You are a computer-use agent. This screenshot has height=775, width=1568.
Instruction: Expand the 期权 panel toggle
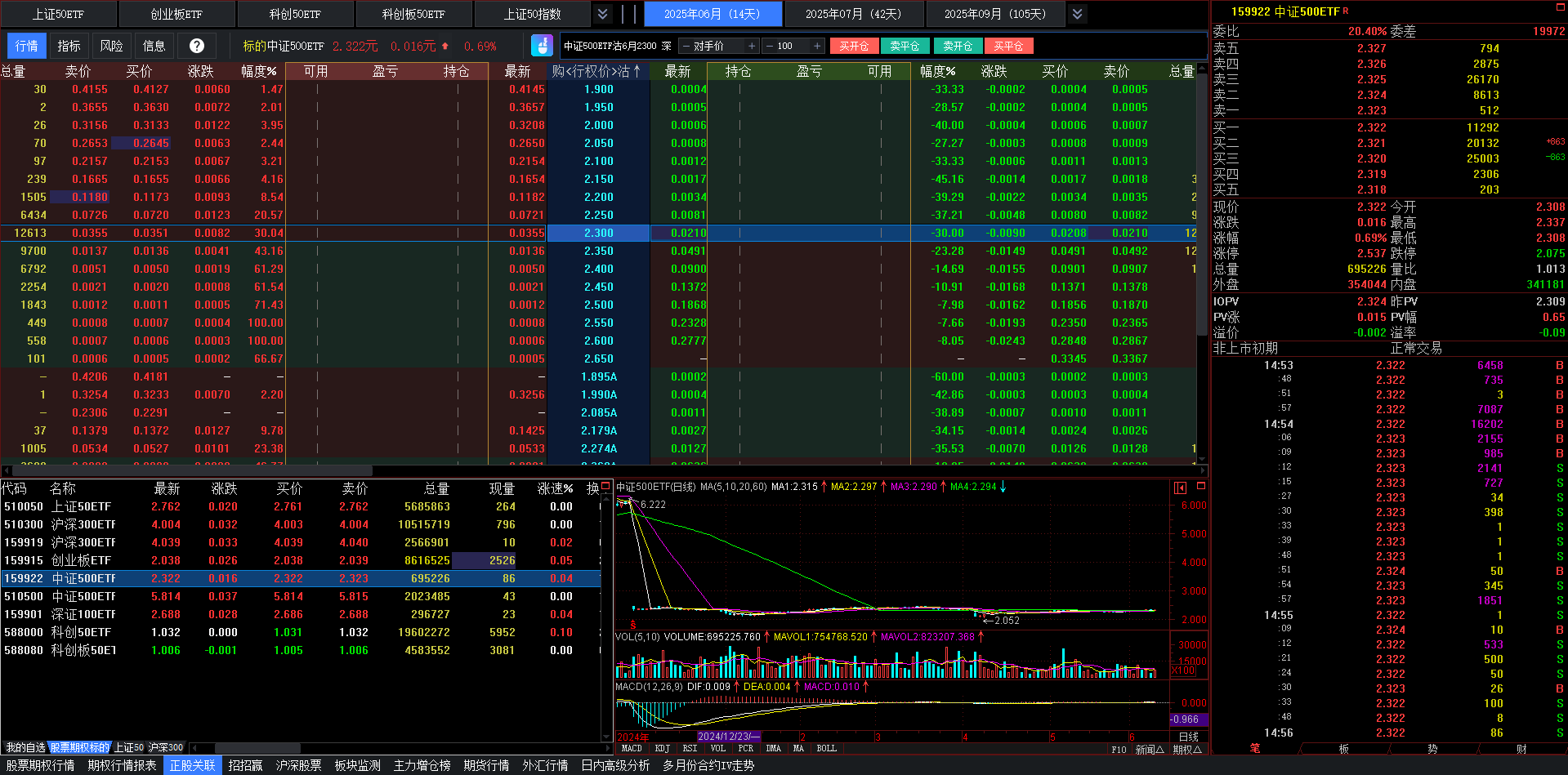(x=1187, y=749)
